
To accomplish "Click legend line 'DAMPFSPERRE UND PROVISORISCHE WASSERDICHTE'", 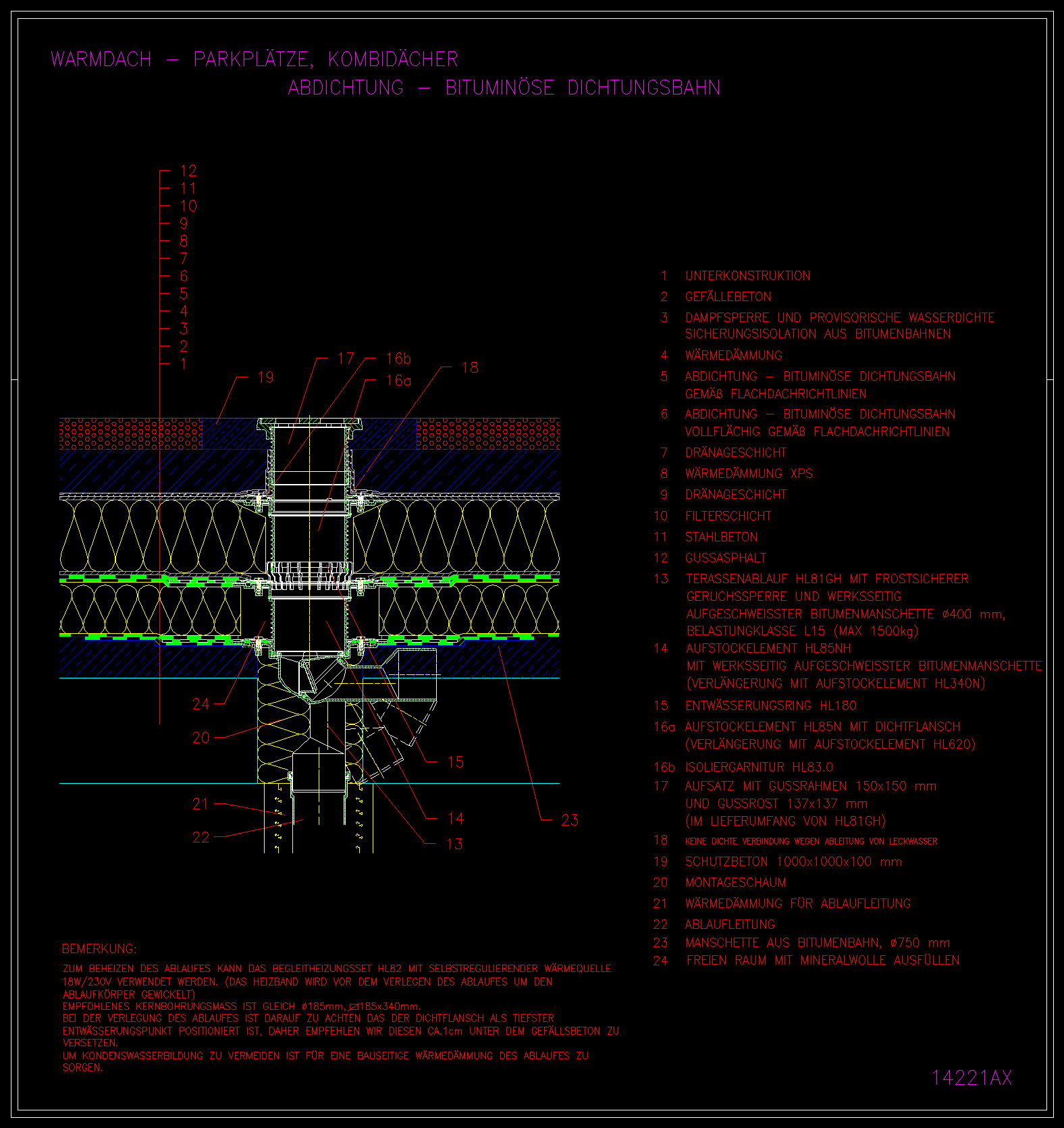I will (x=840, y=317).
